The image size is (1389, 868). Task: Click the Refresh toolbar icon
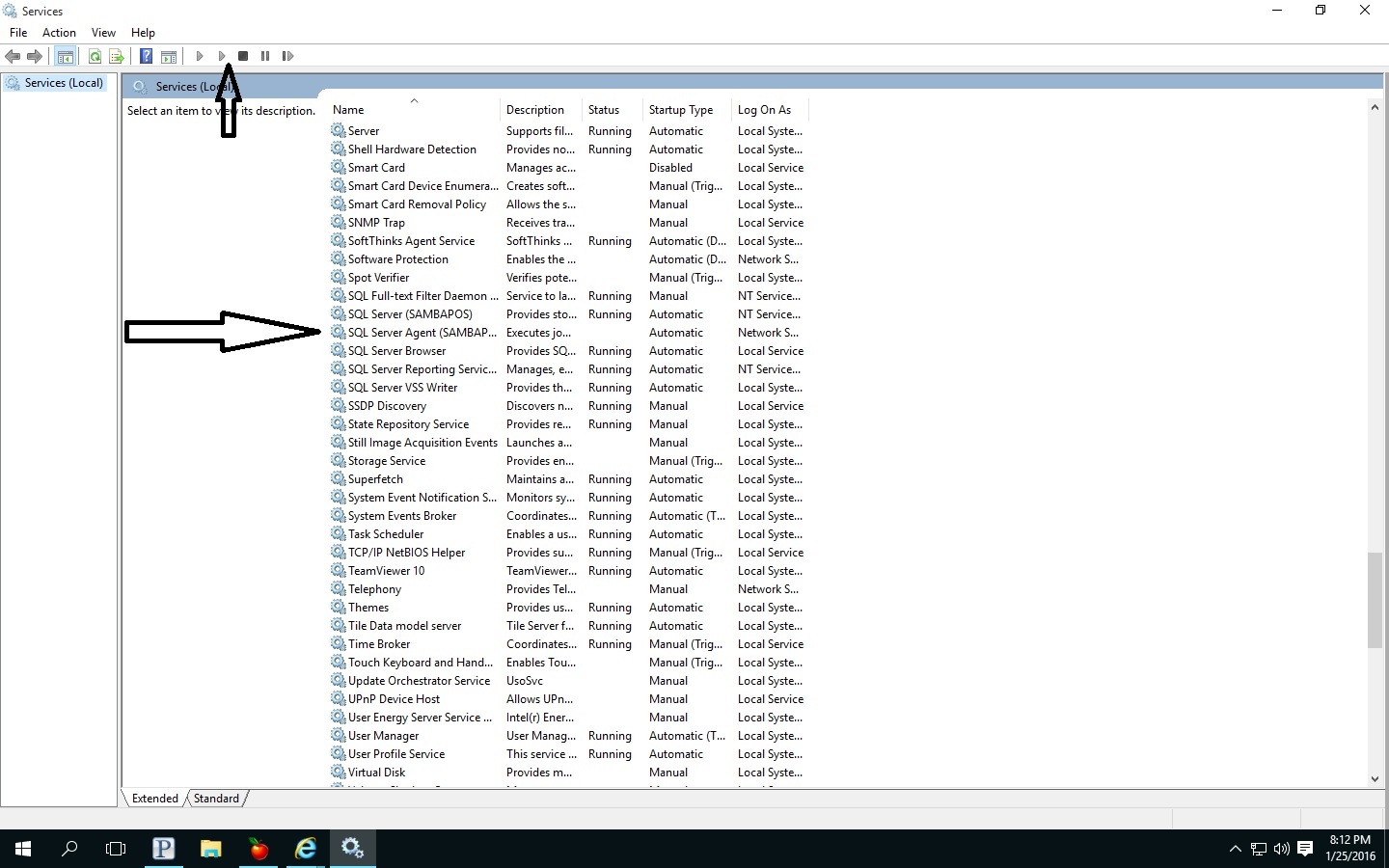[x=95, y=56]
